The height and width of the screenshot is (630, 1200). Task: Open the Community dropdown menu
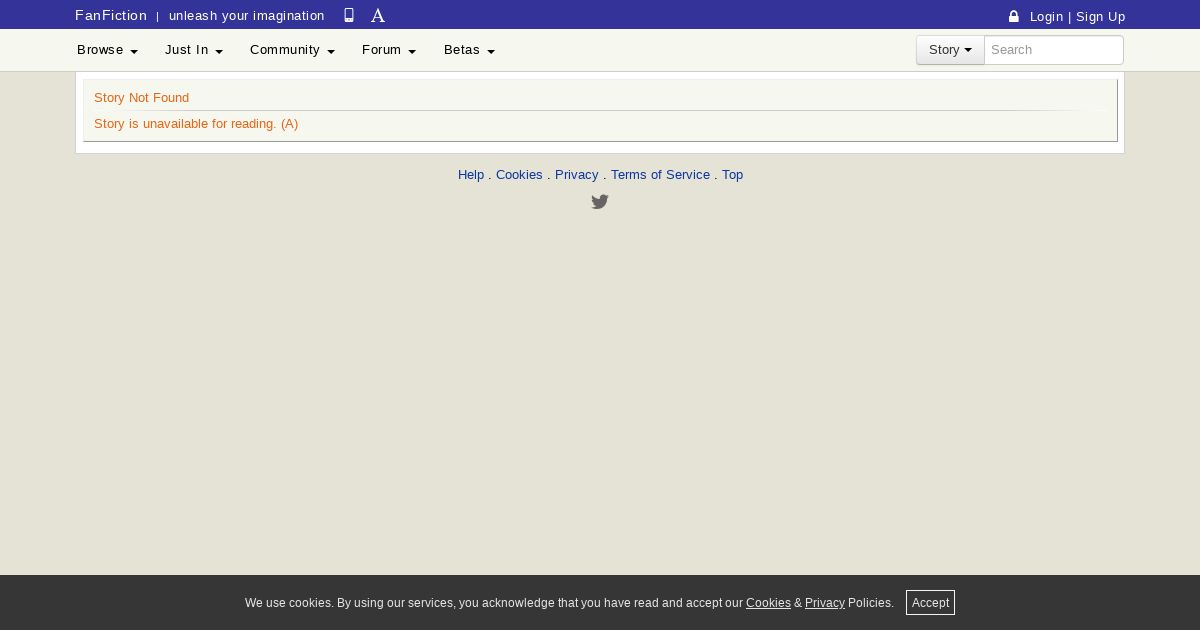292,50
